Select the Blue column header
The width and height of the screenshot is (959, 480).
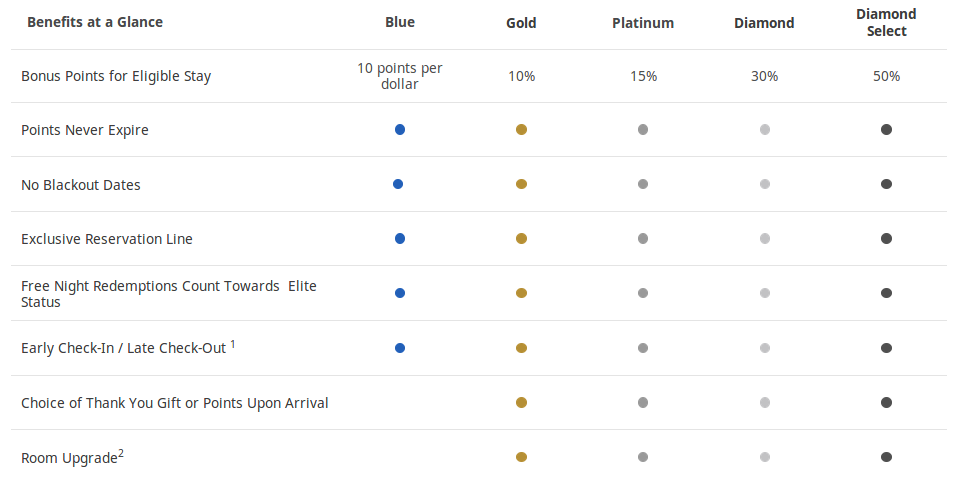click(400, 22)
